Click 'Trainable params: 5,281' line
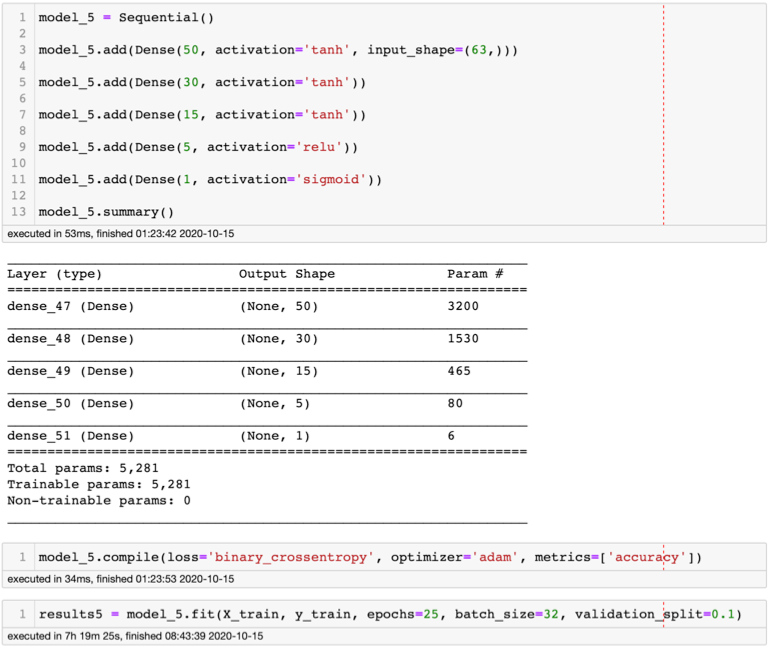 [x=98, y=484]
